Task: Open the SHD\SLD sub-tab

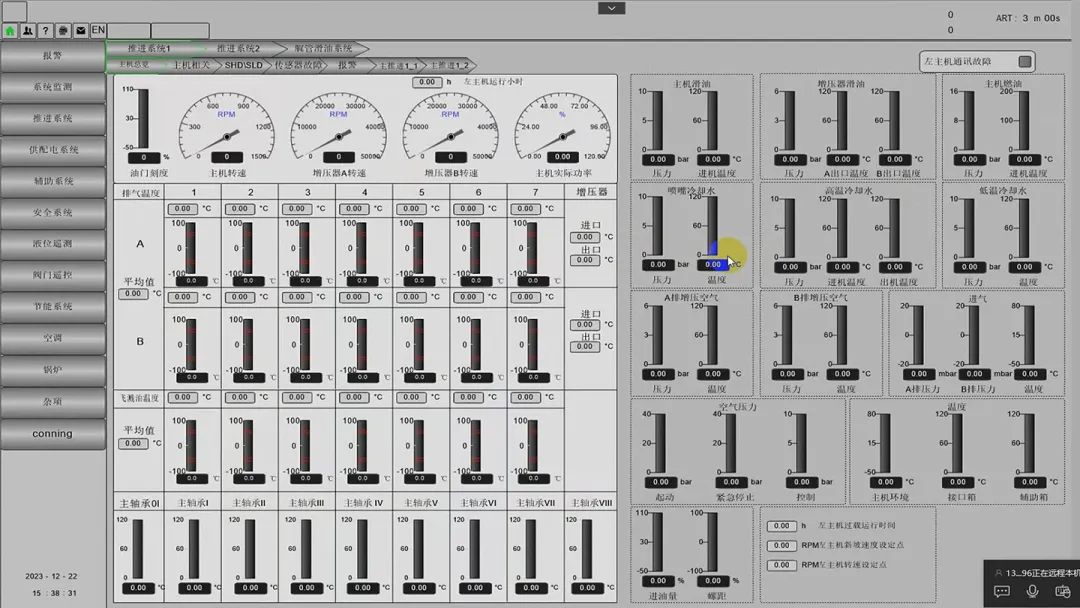Action: pos(243,65)
